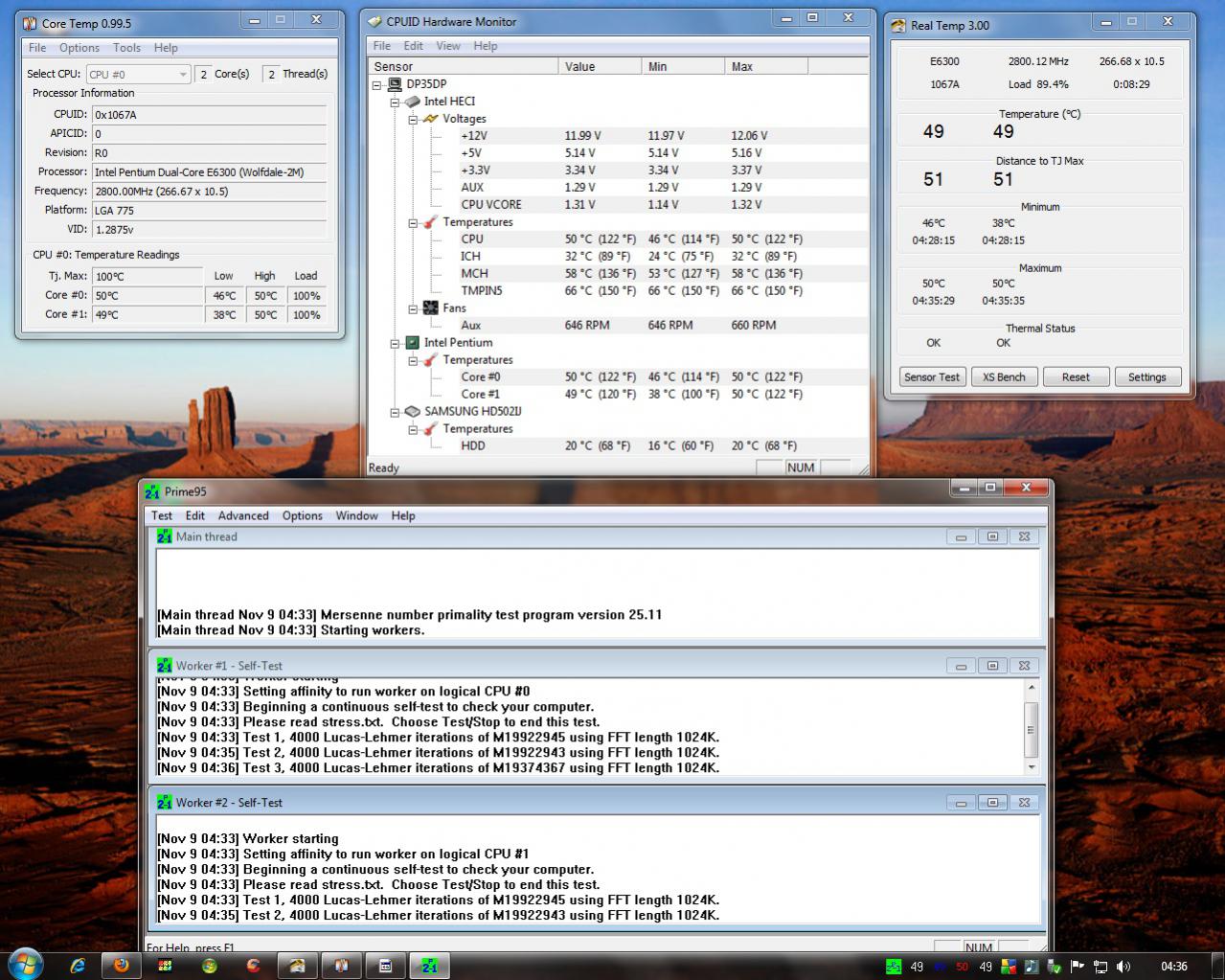Open the Core Temp Tools menu
Screen dimensions: 1225x980
point(126,48)
